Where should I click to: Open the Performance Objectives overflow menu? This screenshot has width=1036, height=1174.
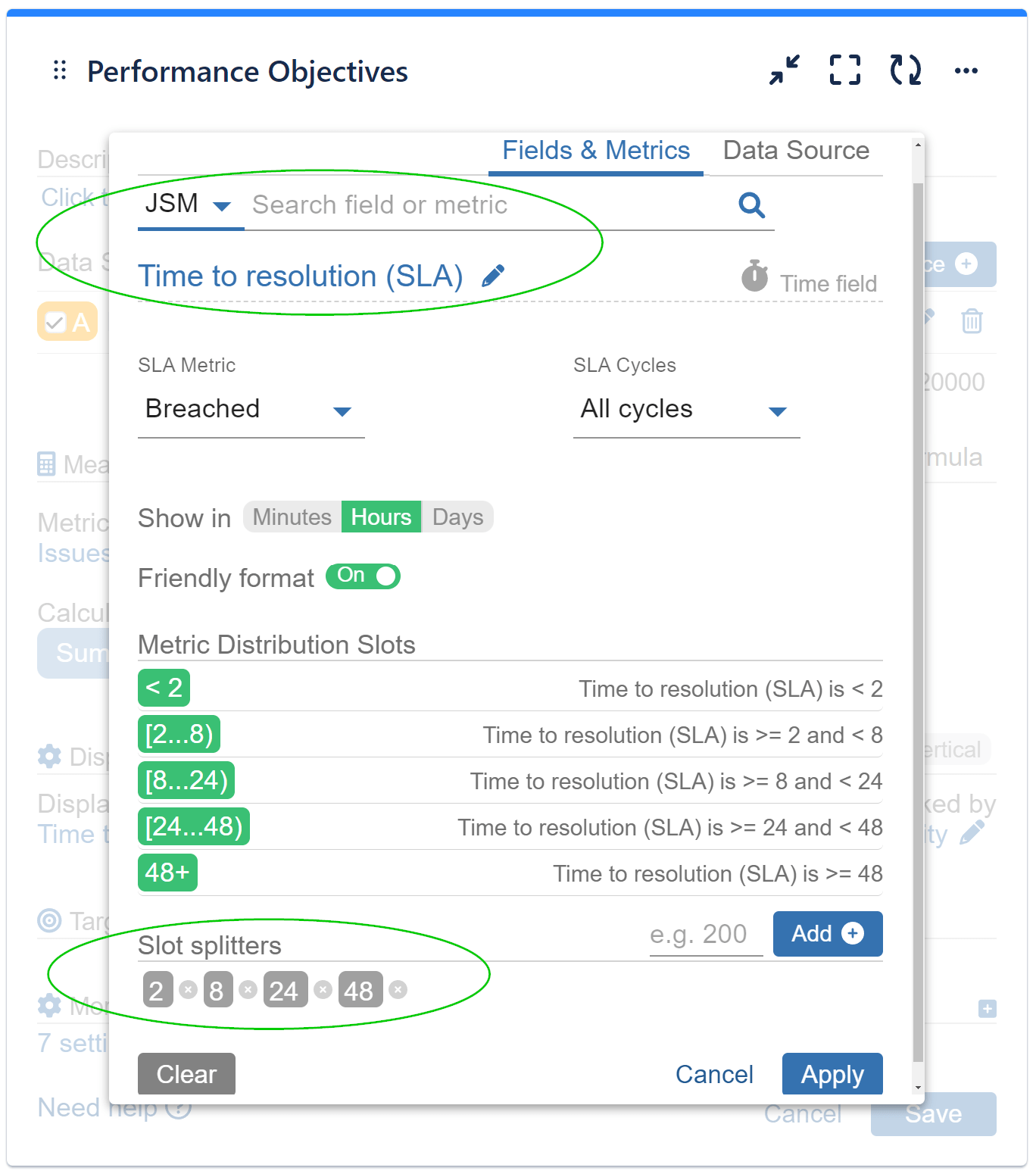click(967, 70)
